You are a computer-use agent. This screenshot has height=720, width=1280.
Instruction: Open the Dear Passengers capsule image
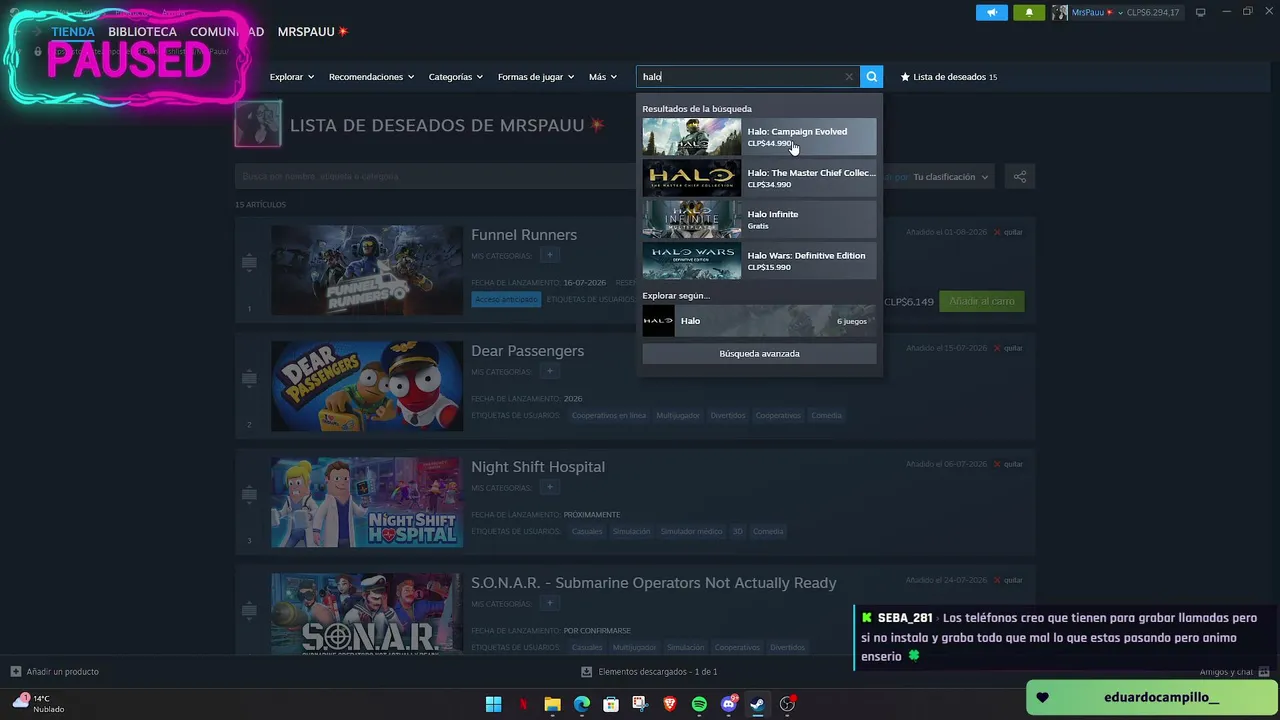click(367, 386)
